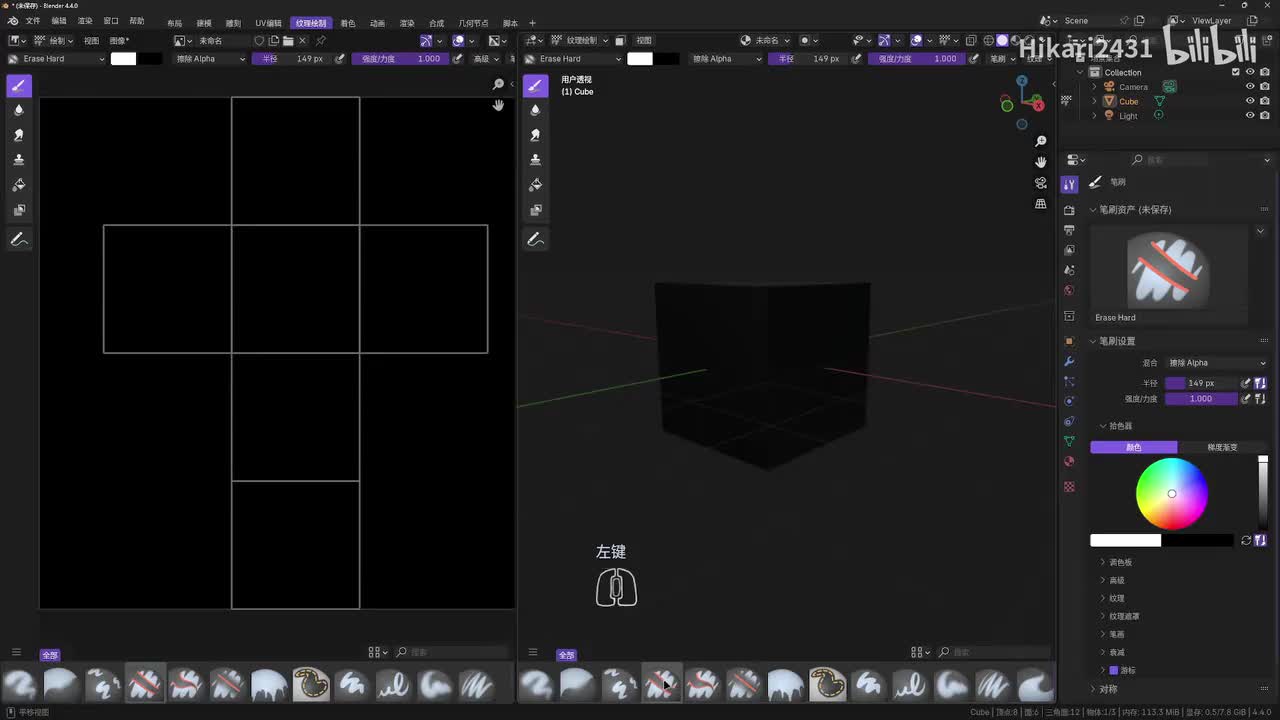Open the 渲染 menu
This screenshot has width=1280, height=720.
coord(85,21)
